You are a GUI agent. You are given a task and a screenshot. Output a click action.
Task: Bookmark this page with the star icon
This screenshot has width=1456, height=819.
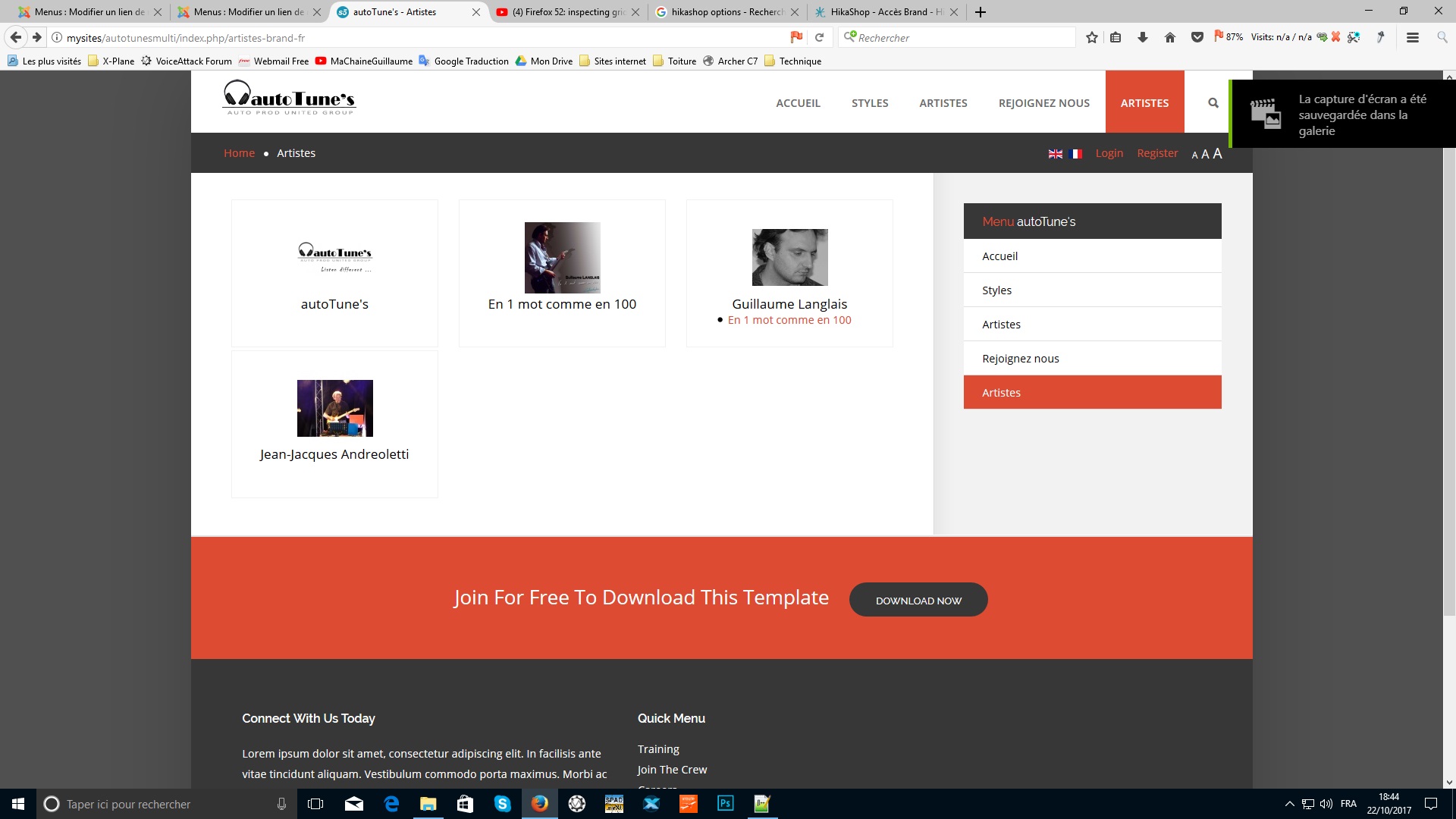(x=1091, y=37)
